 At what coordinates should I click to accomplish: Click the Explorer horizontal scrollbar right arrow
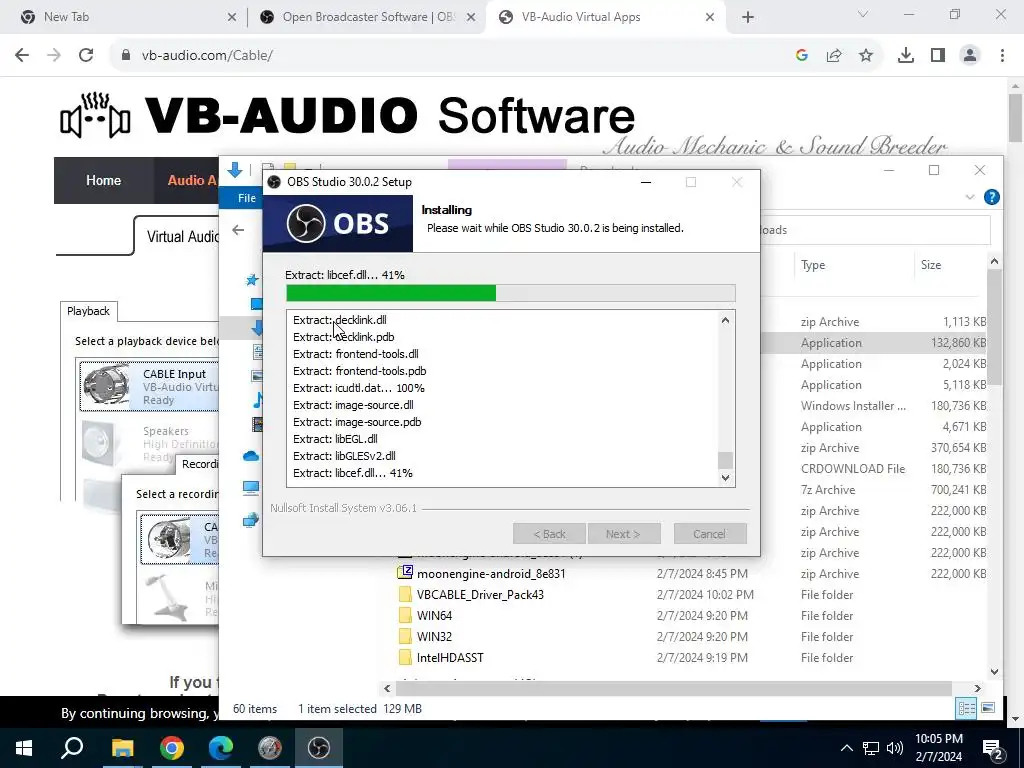tap(978, 688)
